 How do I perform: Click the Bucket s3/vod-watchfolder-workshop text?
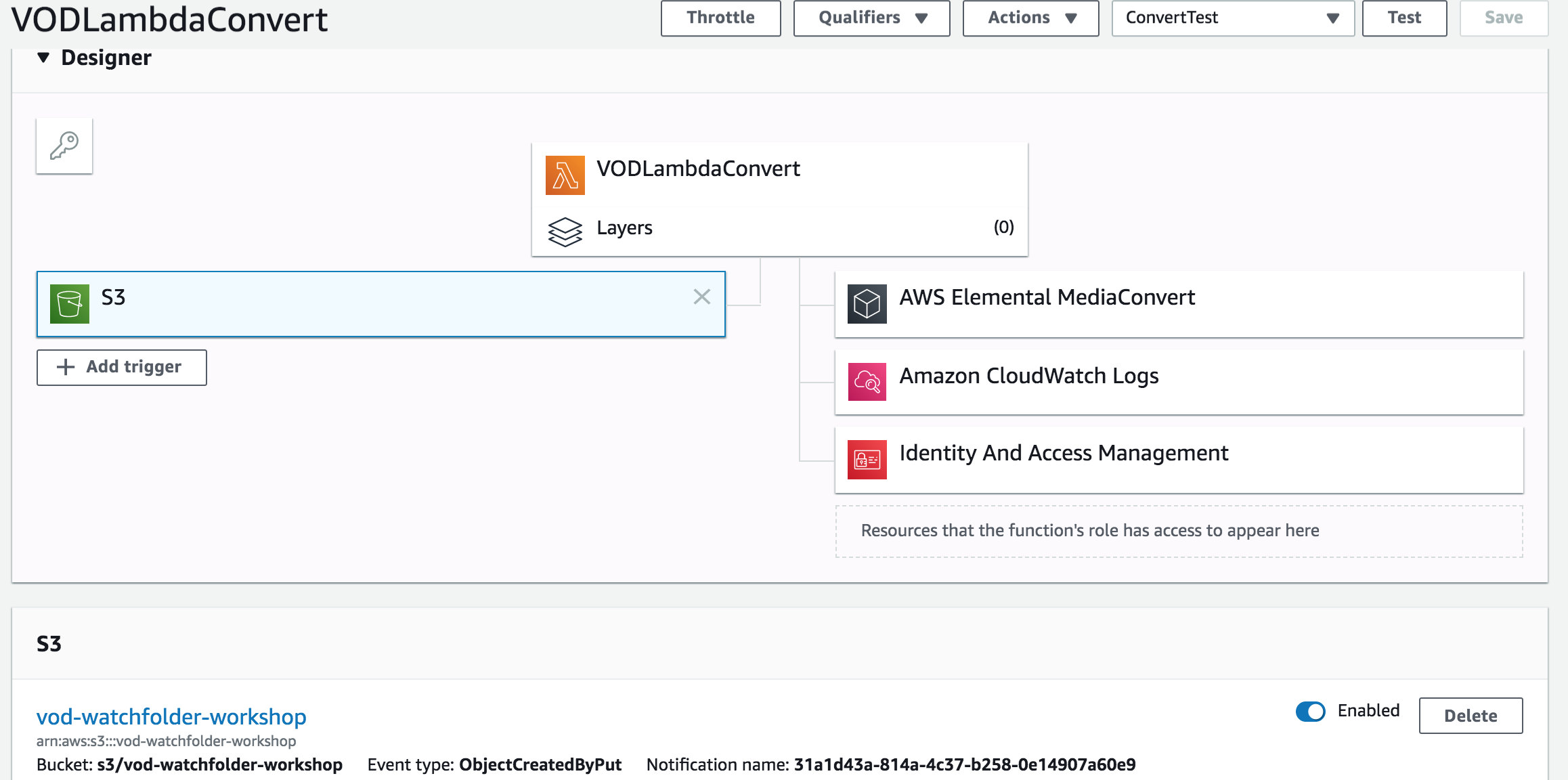click(x=190, y=764)
